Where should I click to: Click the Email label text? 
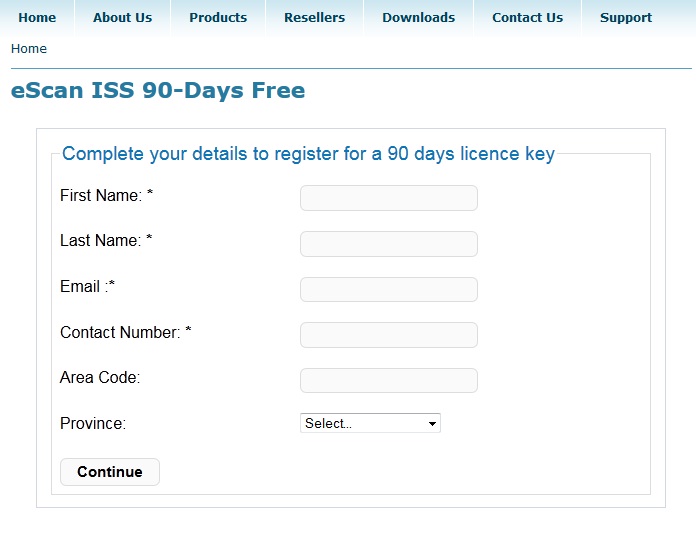(x=87, y=286)
